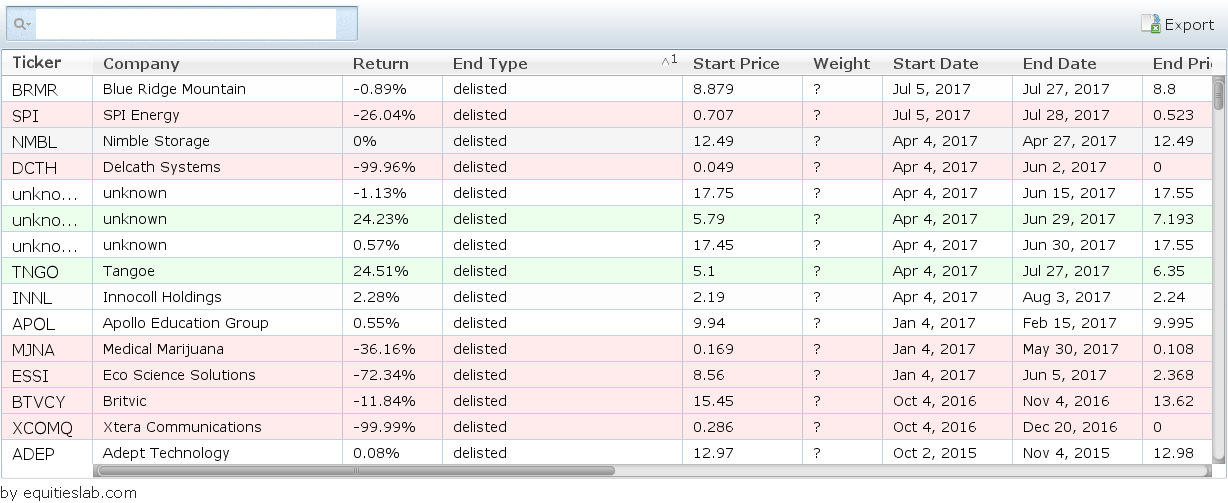Click the Export button

[1178, 24]
